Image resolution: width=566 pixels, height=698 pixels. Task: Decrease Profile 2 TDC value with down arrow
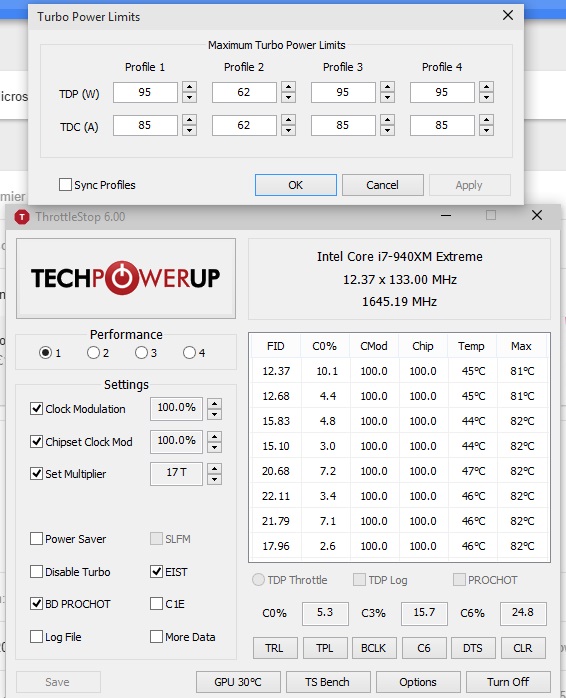[289, 130]
